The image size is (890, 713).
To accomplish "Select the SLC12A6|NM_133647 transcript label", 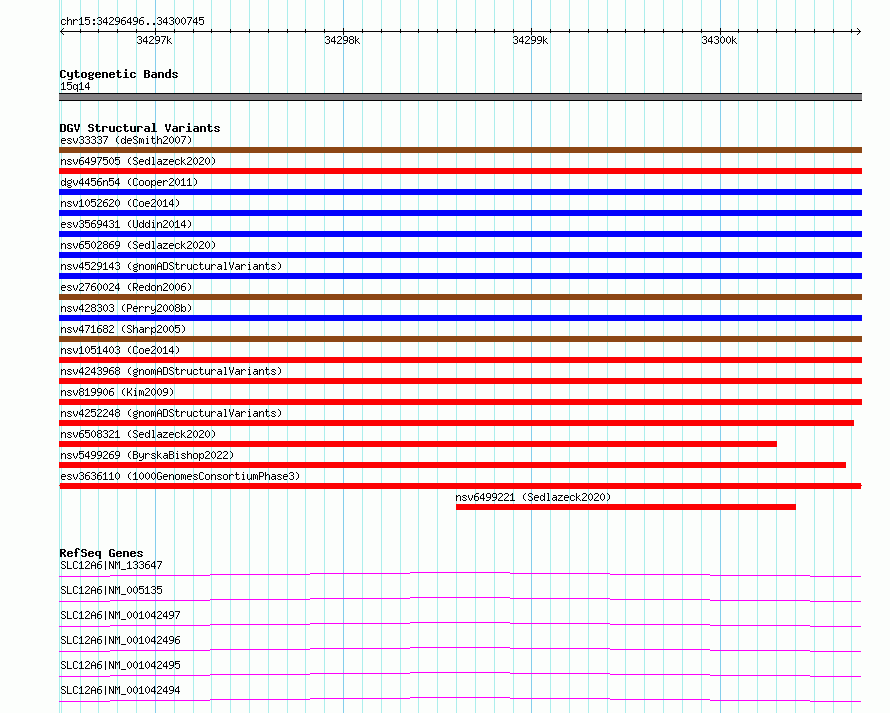I will (111, 565).
